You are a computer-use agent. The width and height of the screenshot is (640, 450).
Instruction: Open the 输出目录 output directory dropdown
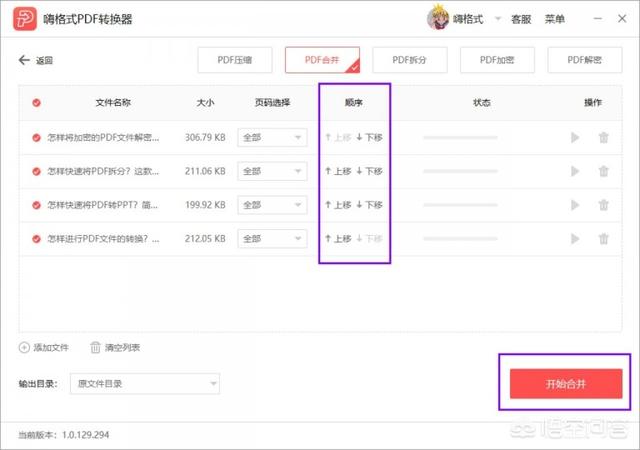[145, 383]
